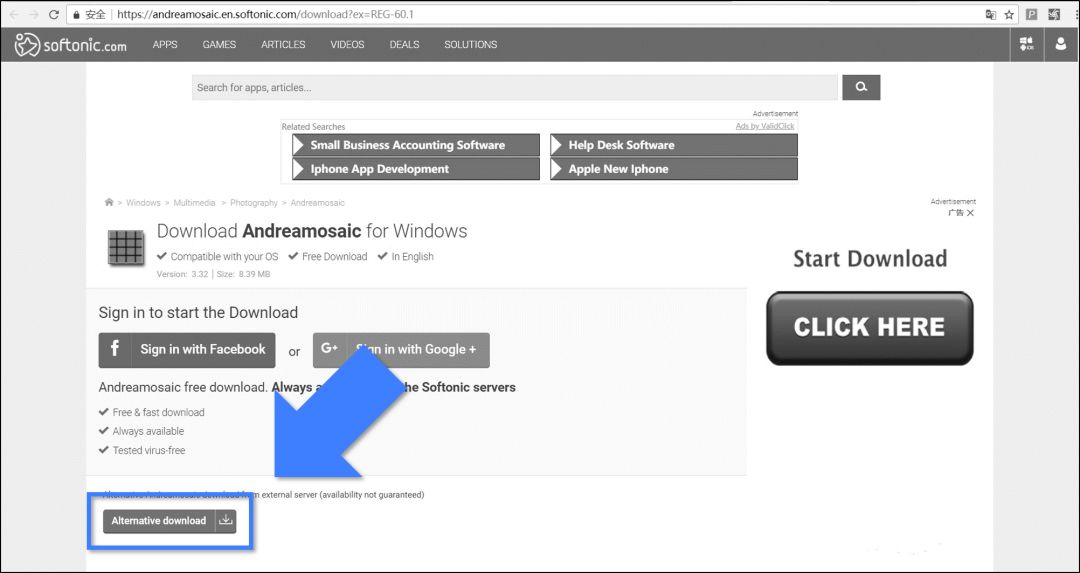This screenshot has width=1080, height=573.
Task: Open Help Desk Software ad link
Action: (674, 145)
